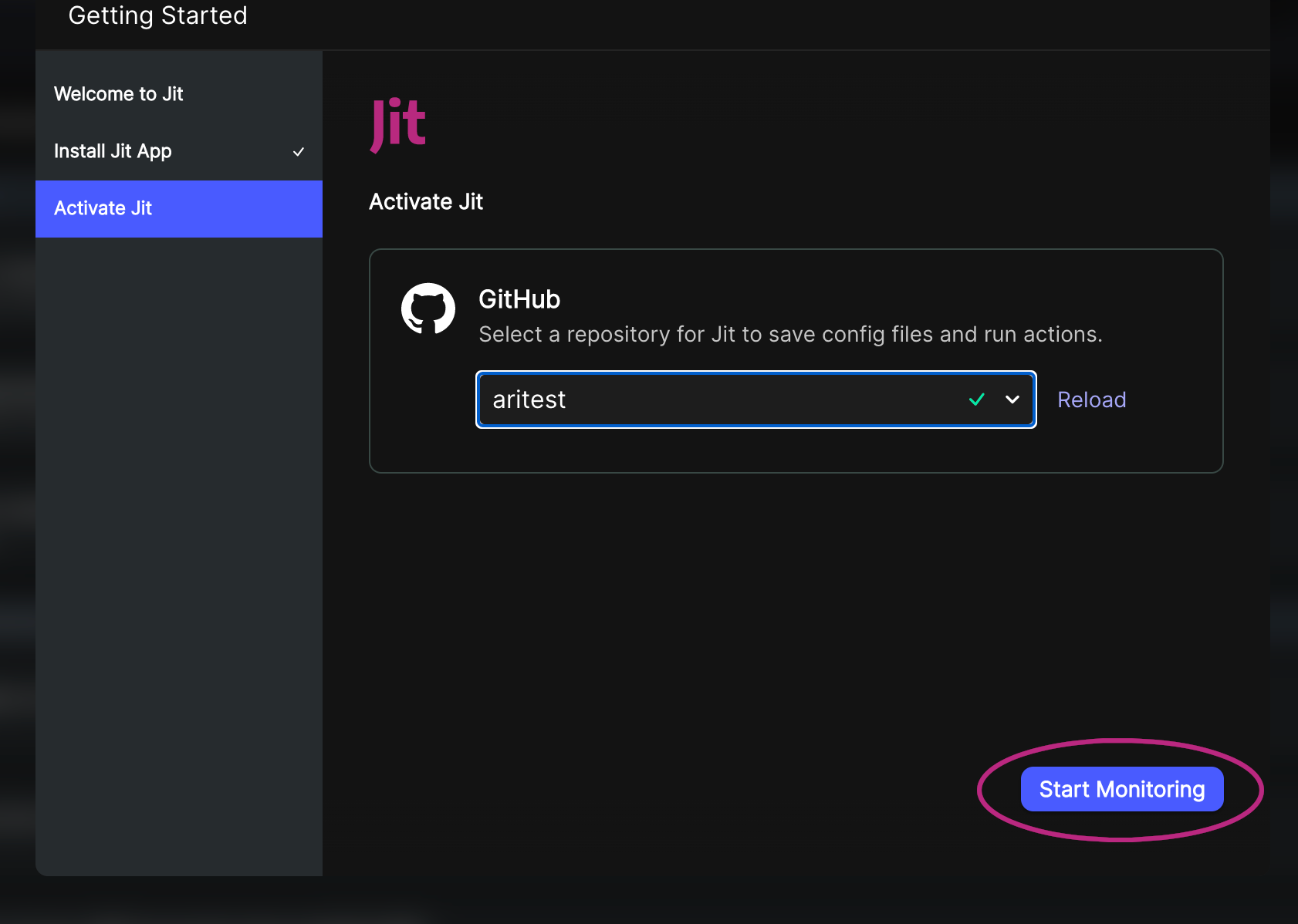
Task: Click the green checkmark in repository field
Action: (977, 400)
